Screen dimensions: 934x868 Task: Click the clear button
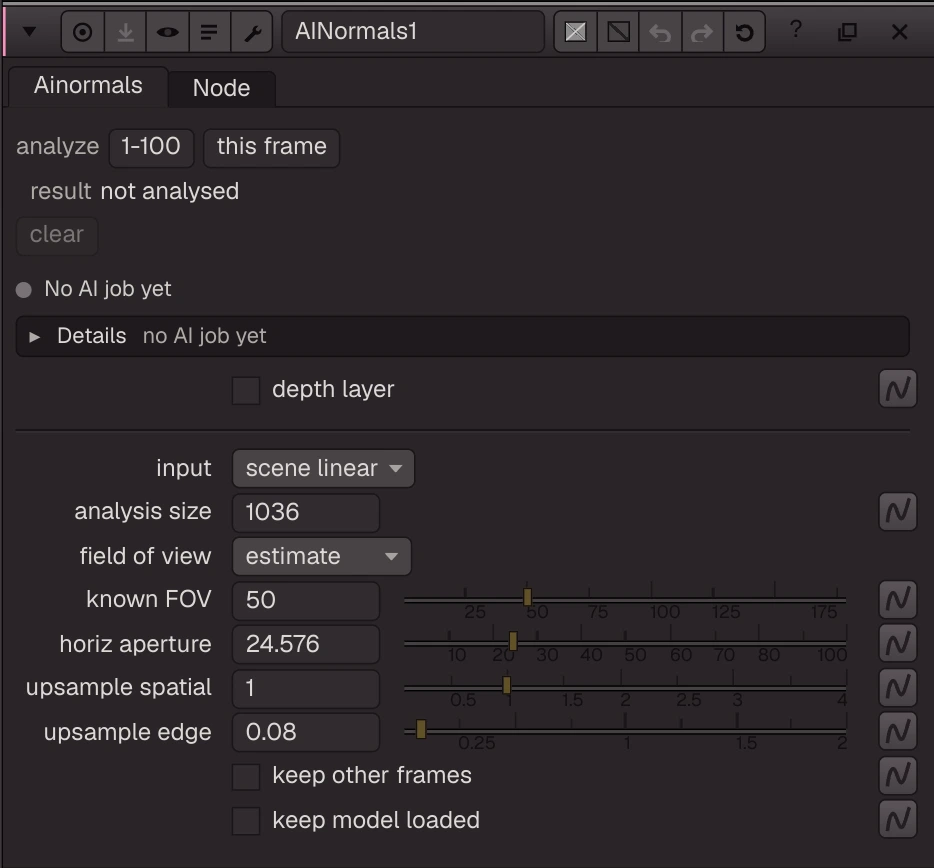57,235
